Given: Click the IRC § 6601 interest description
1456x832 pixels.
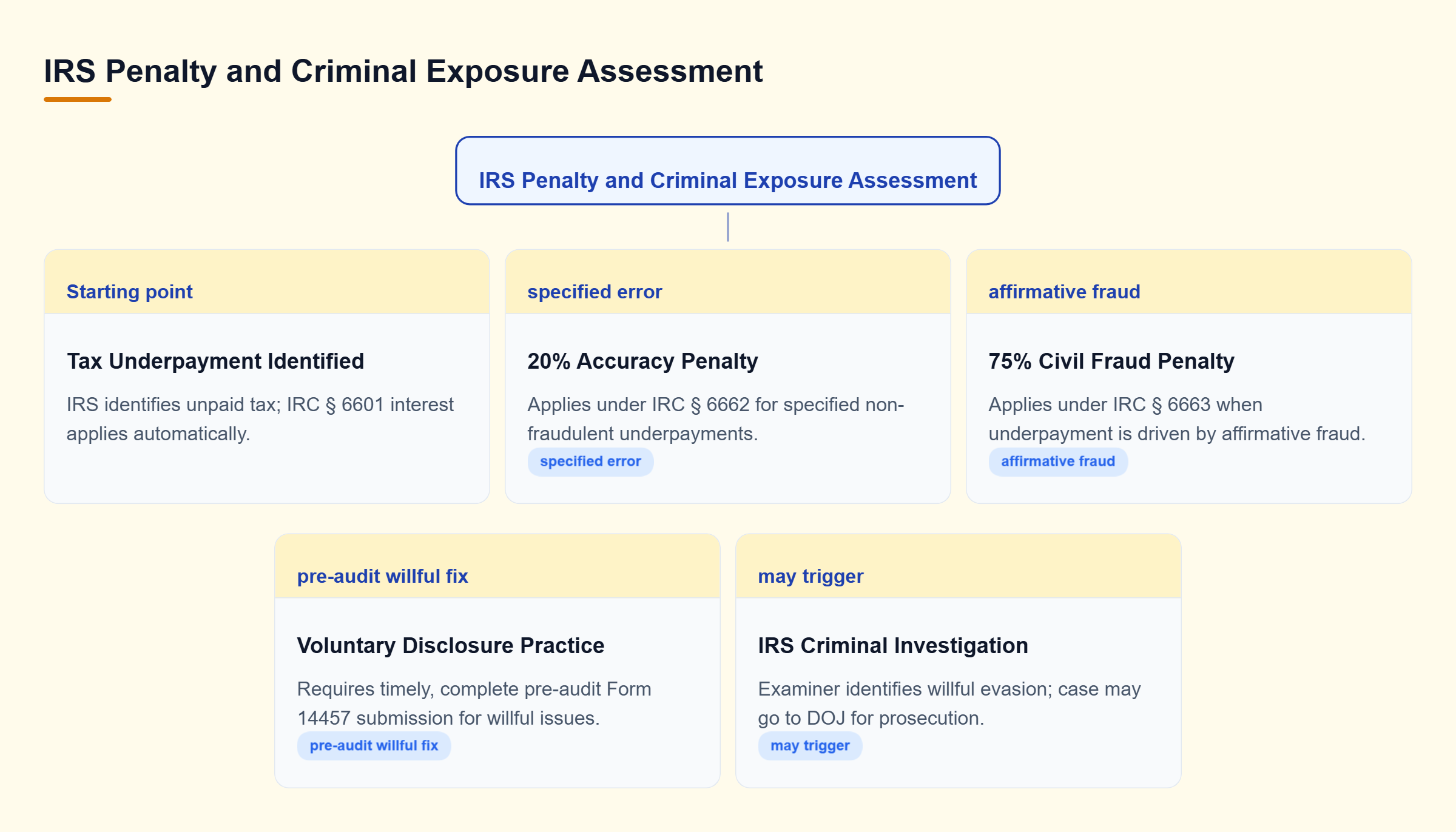Looking at the screenshot, I should tap(260, 419).
